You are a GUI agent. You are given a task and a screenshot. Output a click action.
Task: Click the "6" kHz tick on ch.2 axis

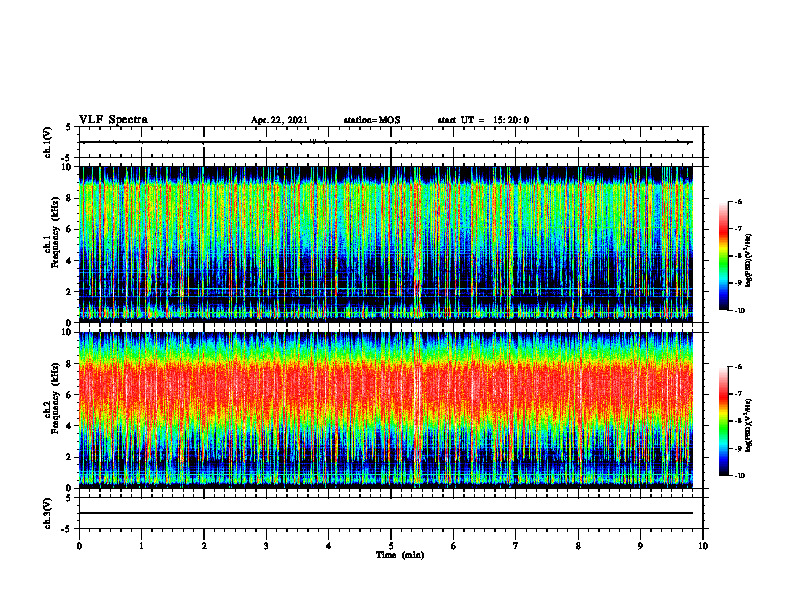(70, 395)
